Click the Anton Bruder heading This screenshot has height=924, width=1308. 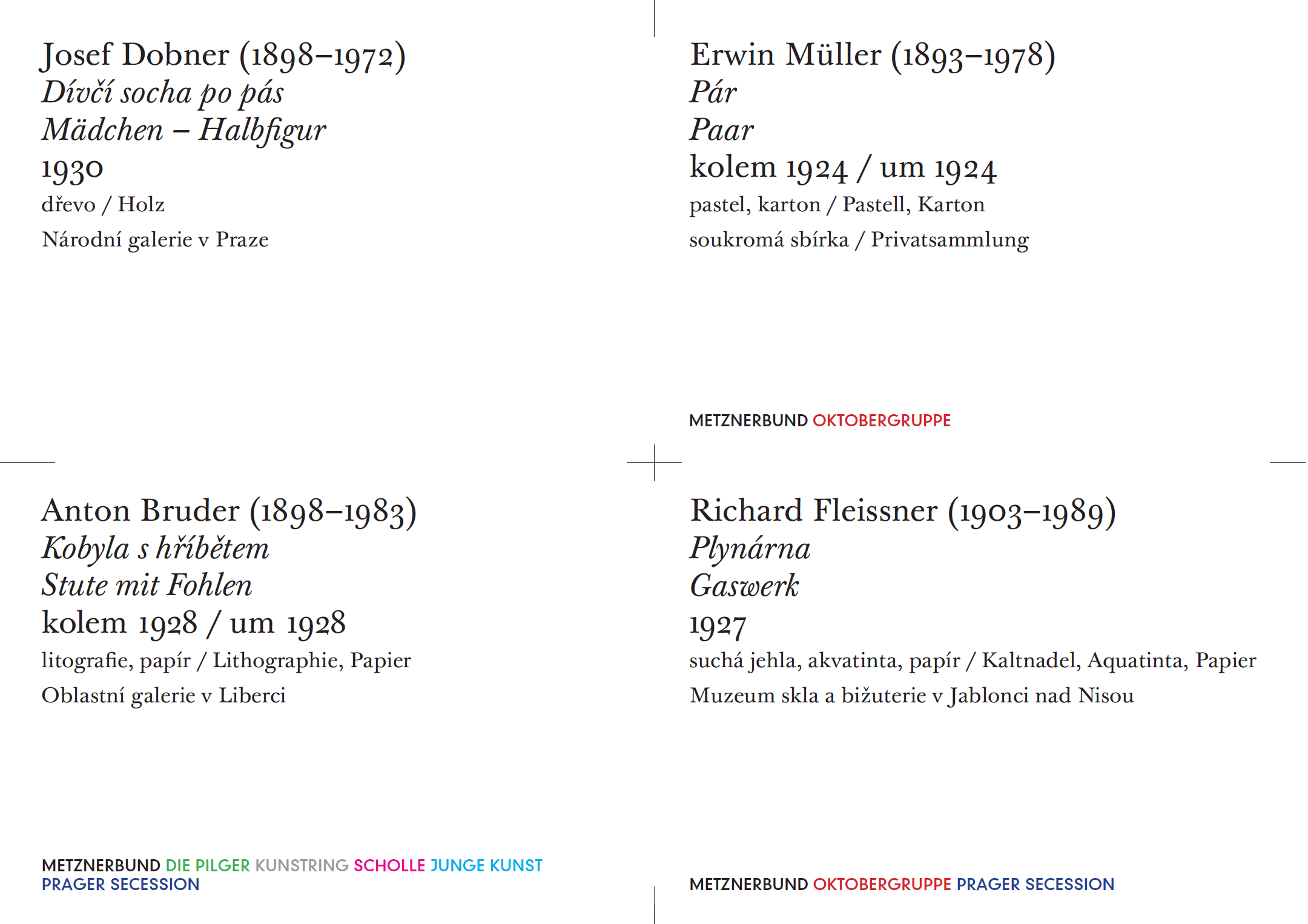click(229, 512)
